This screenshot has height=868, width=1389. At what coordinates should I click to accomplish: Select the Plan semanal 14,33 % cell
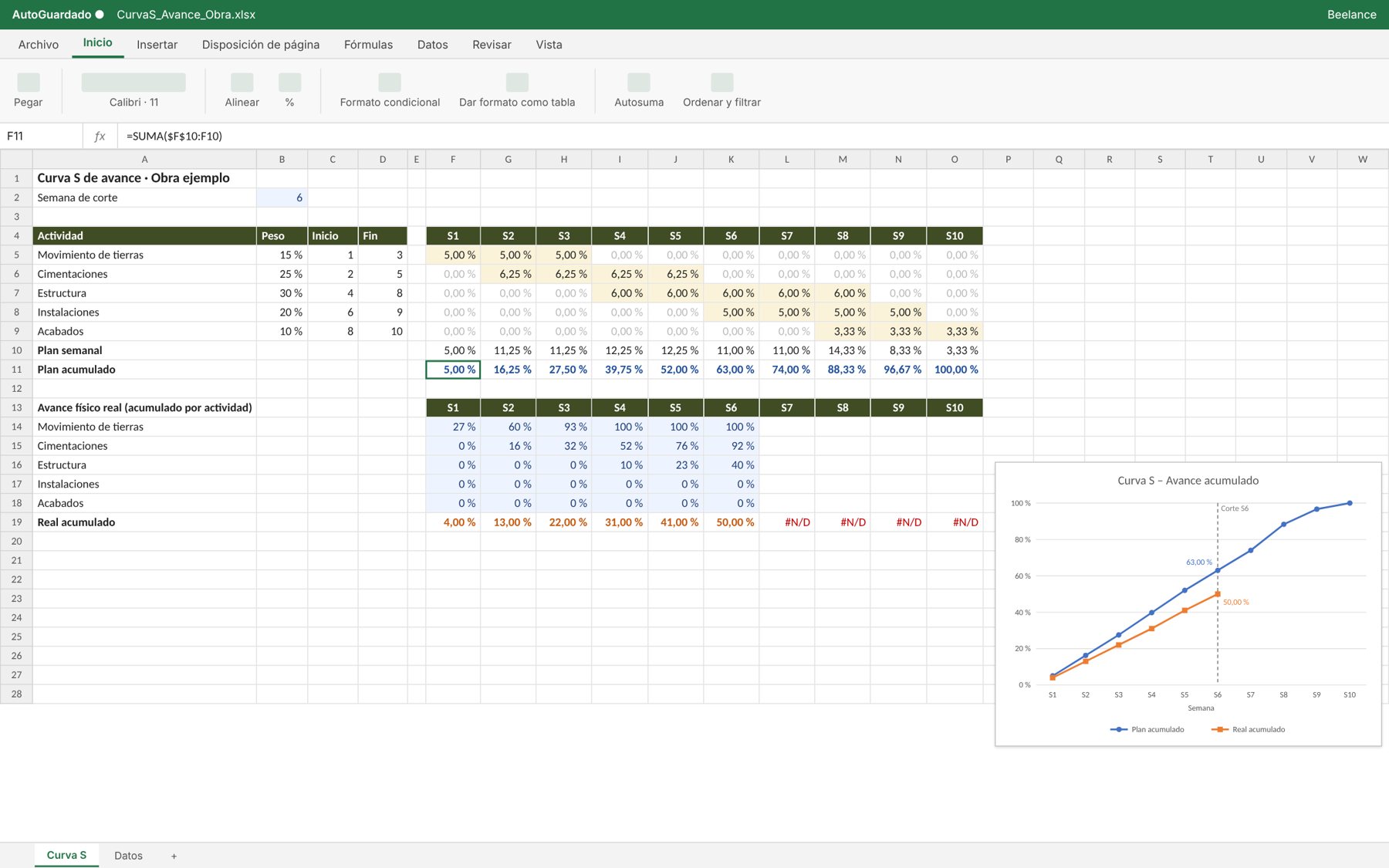click(843, 350)
